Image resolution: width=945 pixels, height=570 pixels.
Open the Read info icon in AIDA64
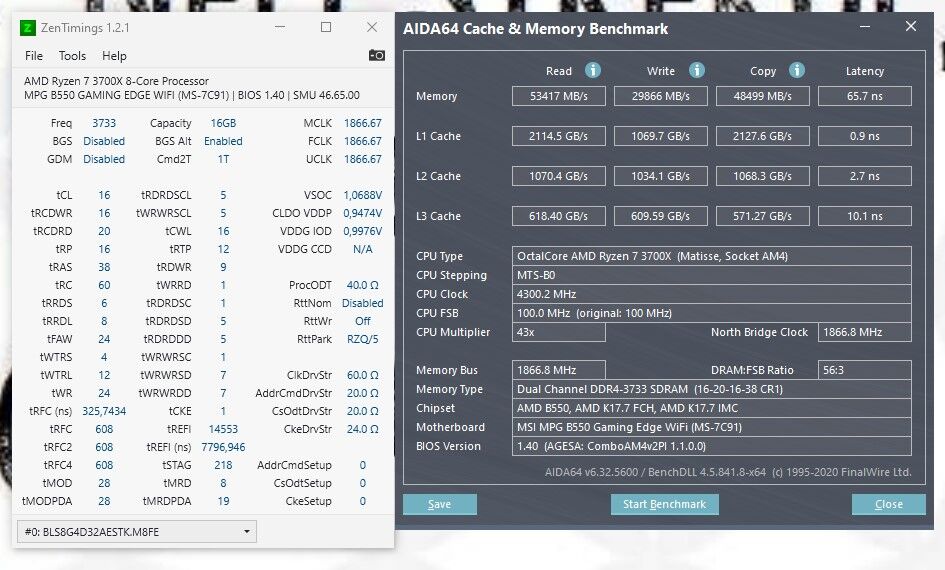click(x=592, y=70)
